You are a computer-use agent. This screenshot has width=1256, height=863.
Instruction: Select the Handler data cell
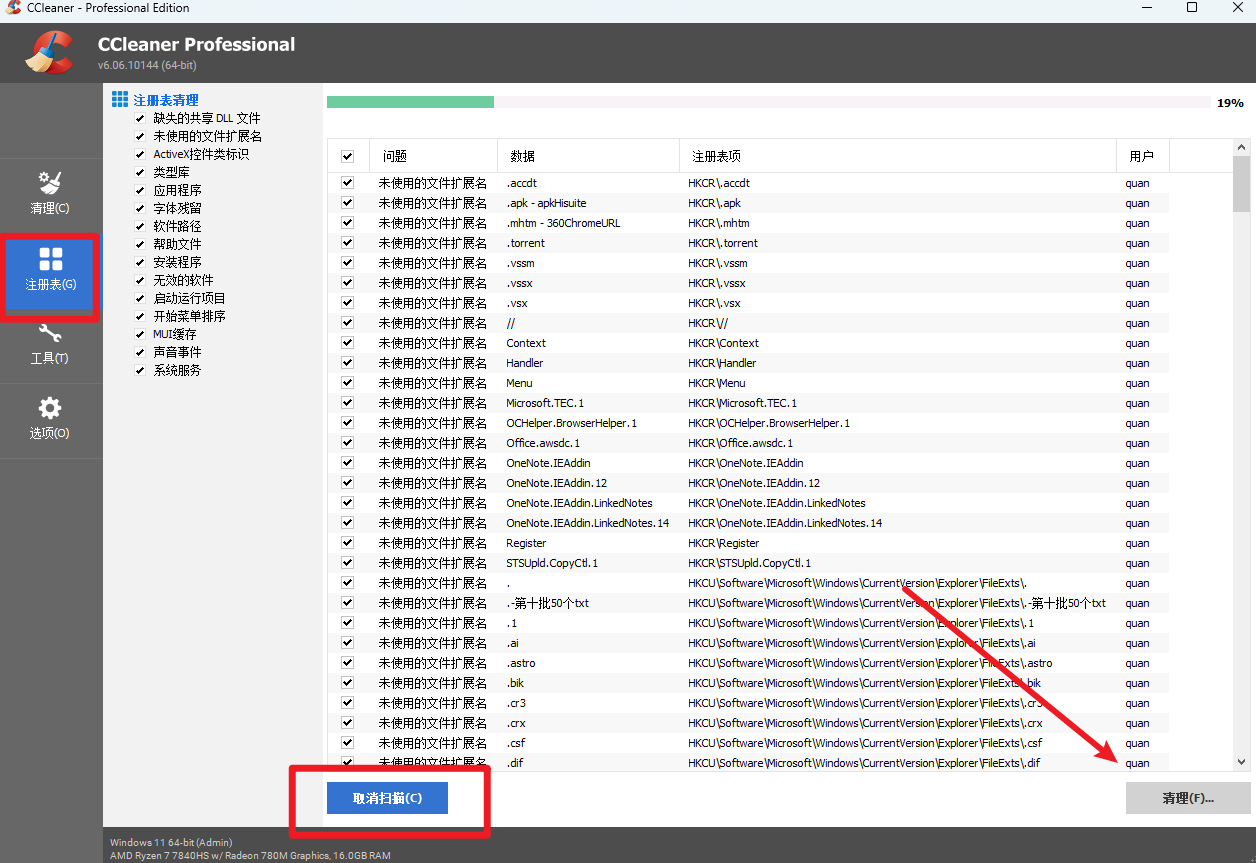click(524, 363)
